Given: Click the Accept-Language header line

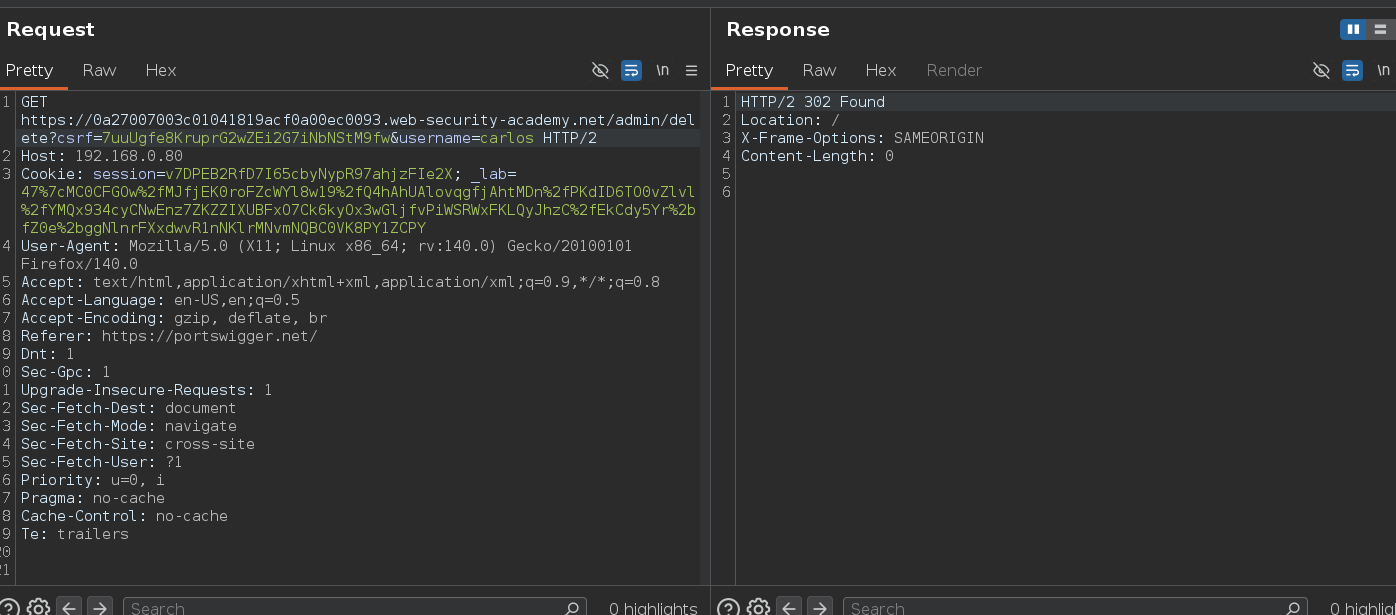Looking at the screenshot, I should point(160,300).
